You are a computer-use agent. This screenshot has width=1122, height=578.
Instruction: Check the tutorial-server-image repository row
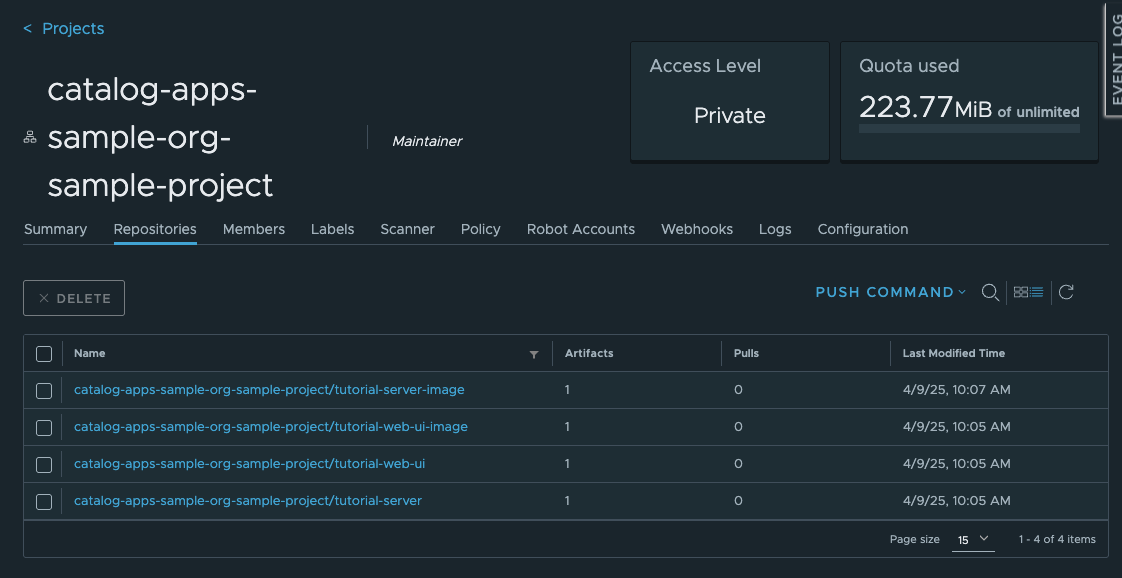(44, 391)
